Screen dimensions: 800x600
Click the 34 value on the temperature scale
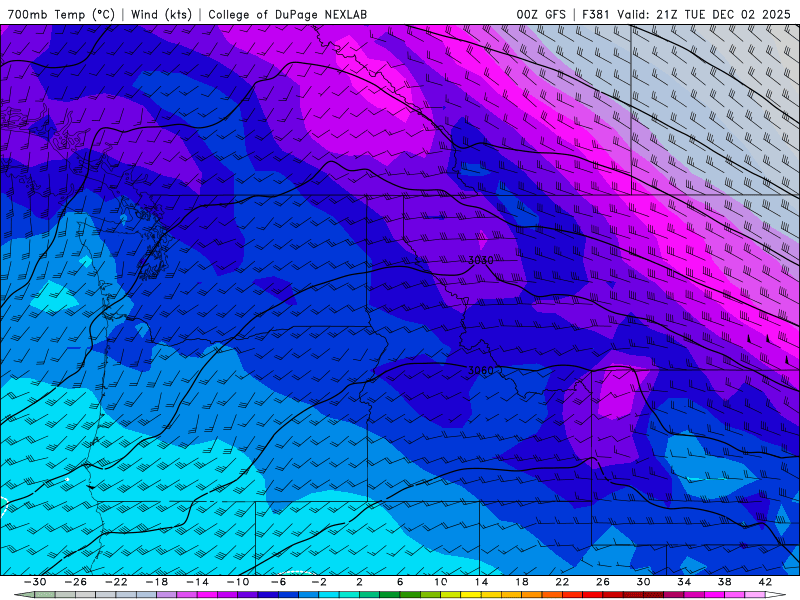click(x=684, y=582)
